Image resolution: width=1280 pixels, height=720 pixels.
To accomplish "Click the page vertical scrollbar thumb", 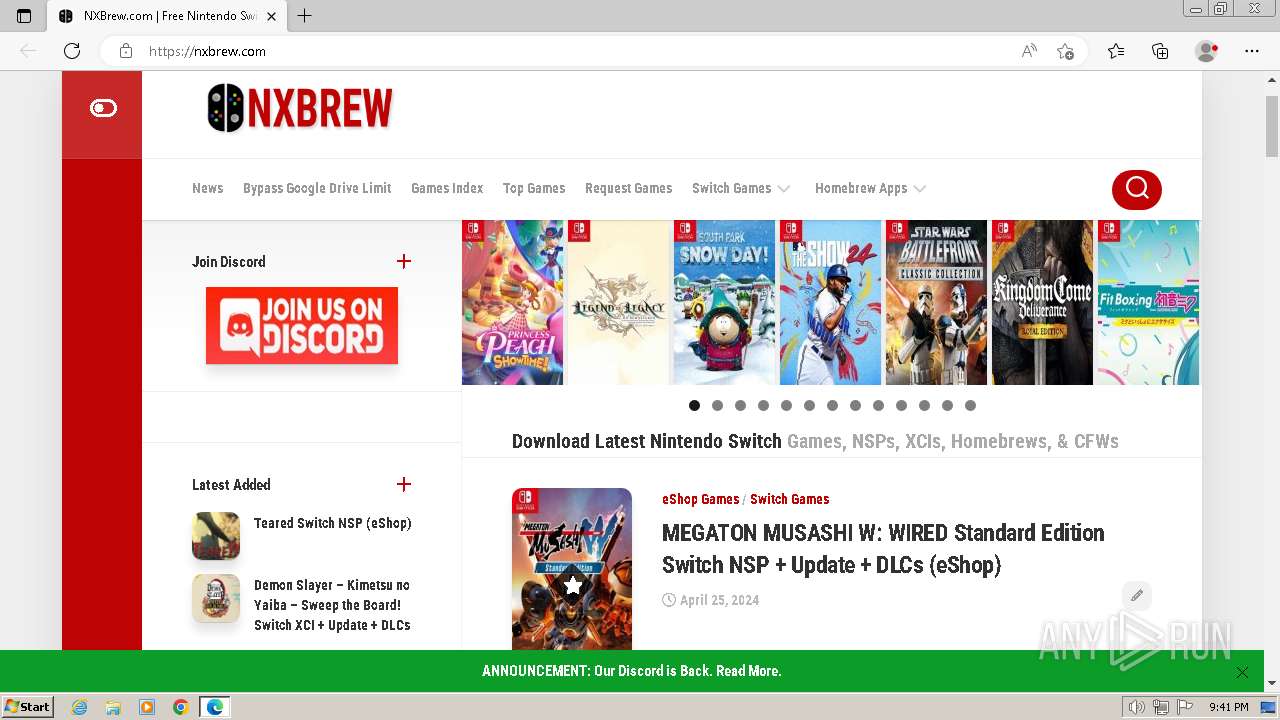I will coord(1272,126).
